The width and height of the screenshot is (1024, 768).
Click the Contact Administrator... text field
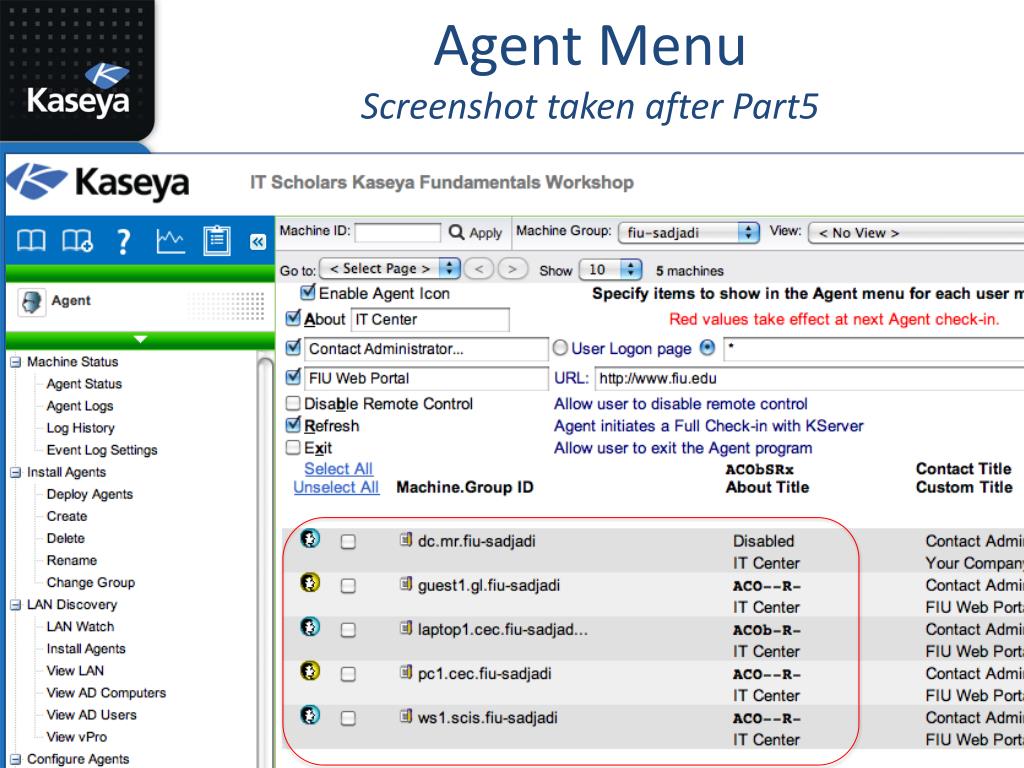[x=426, y=349]
